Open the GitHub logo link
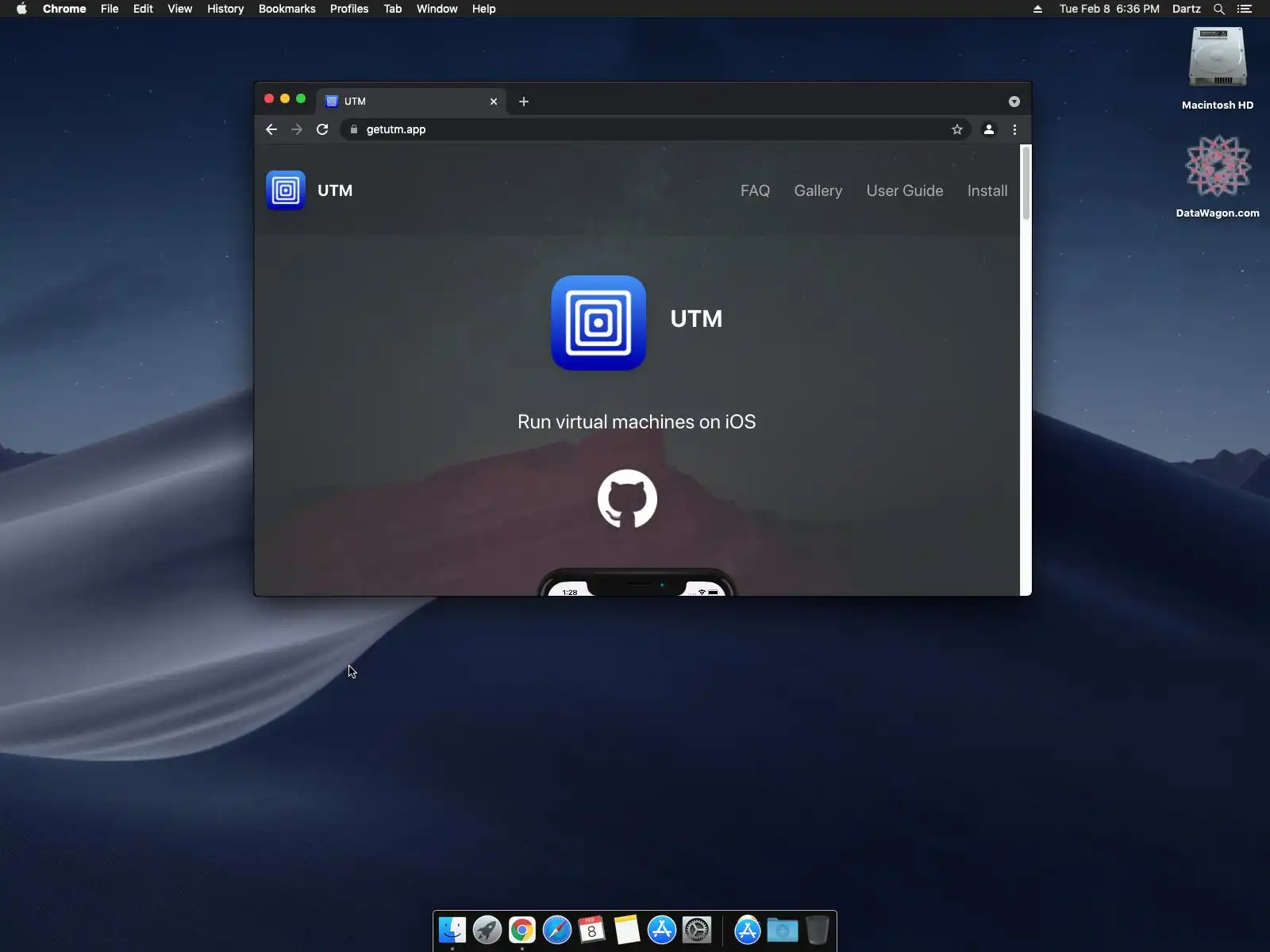 [x=627, y=499]
